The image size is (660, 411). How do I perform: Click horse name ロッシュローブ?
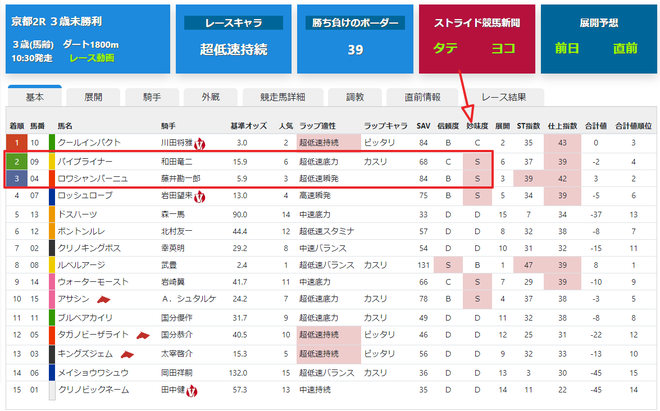[x=85, y=195]
